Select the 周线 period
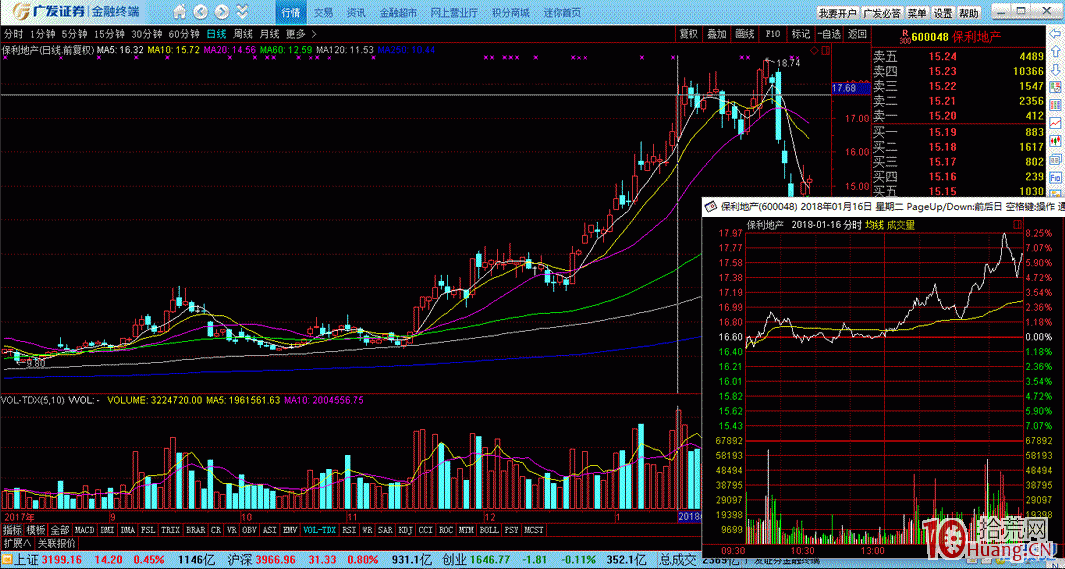The height and width of the screenshot is (569, 1065). (x=243, y=34)
